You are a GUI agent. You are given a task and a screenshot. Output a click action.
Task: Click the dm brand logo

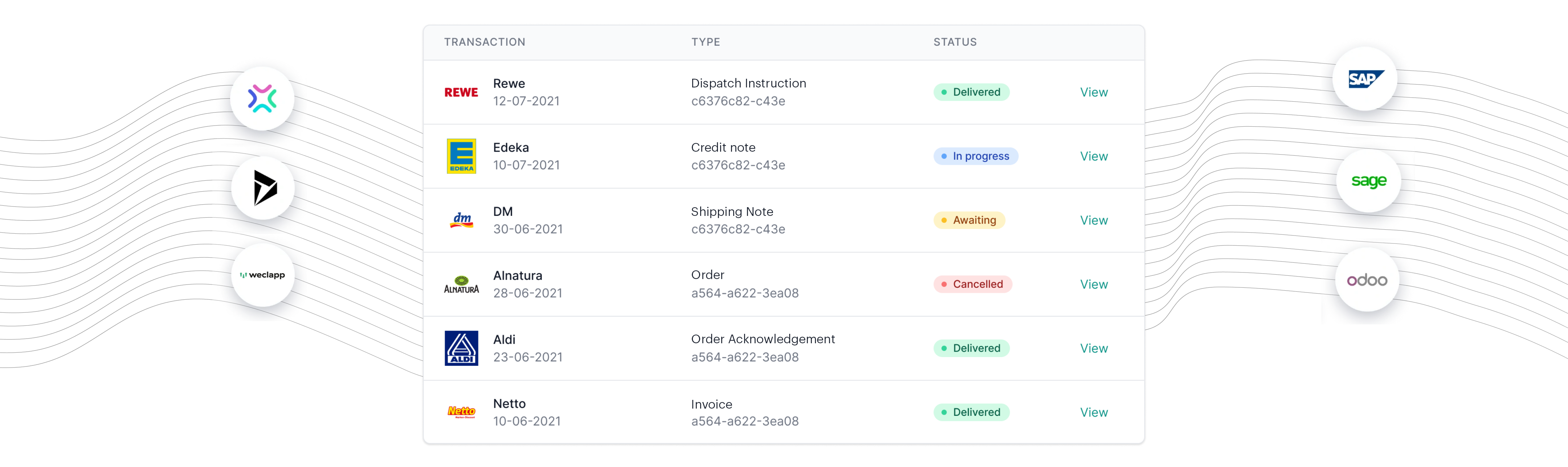pyautogui.click(x=461, y=220)
